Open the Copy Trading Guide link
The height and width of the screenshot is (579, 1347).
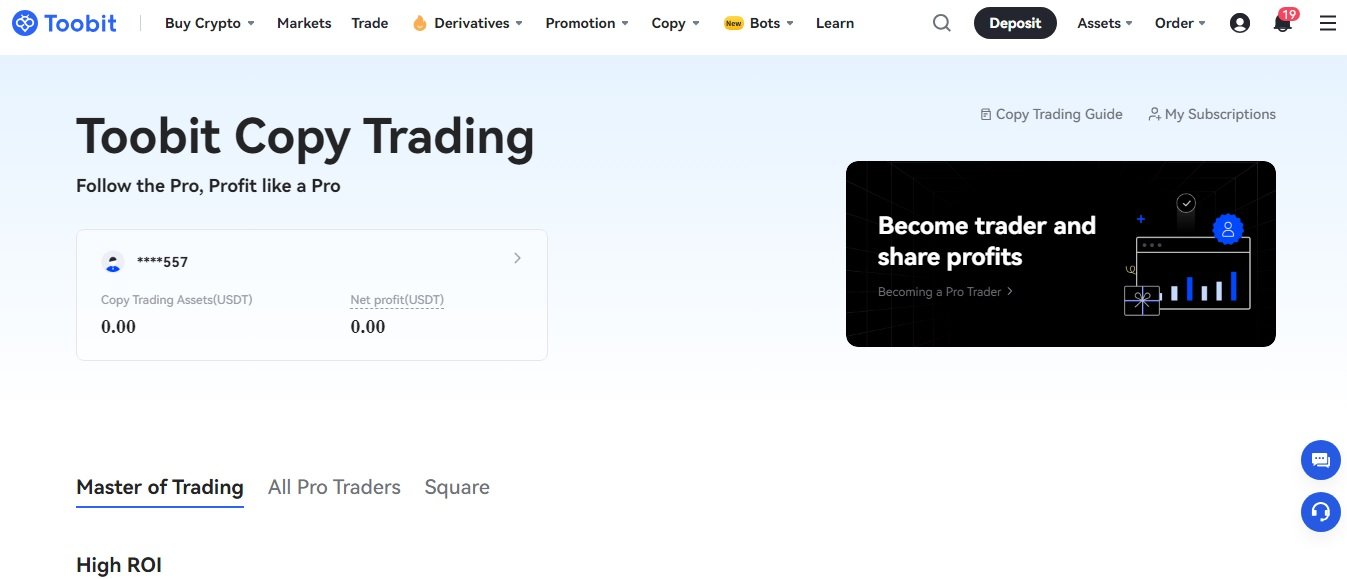[1051, 114]
